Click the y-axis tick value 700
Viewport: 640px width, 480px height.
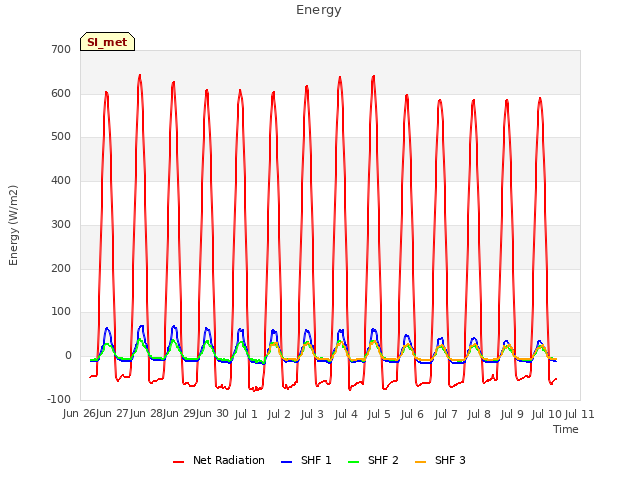(x=61, y=50)
